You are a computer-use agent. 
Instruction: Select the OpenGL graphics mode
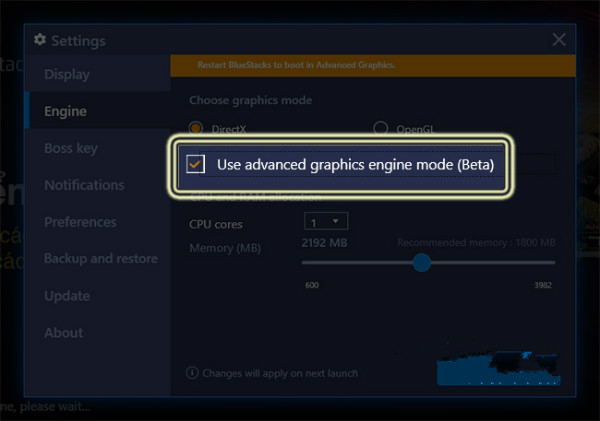click(380, 129)
